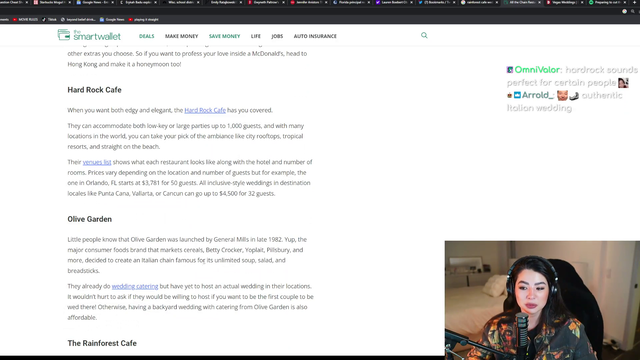The height and width of the screenshot is (360, 640).
Task: Click the streamer webcam overlay
Action: [542, 300]
